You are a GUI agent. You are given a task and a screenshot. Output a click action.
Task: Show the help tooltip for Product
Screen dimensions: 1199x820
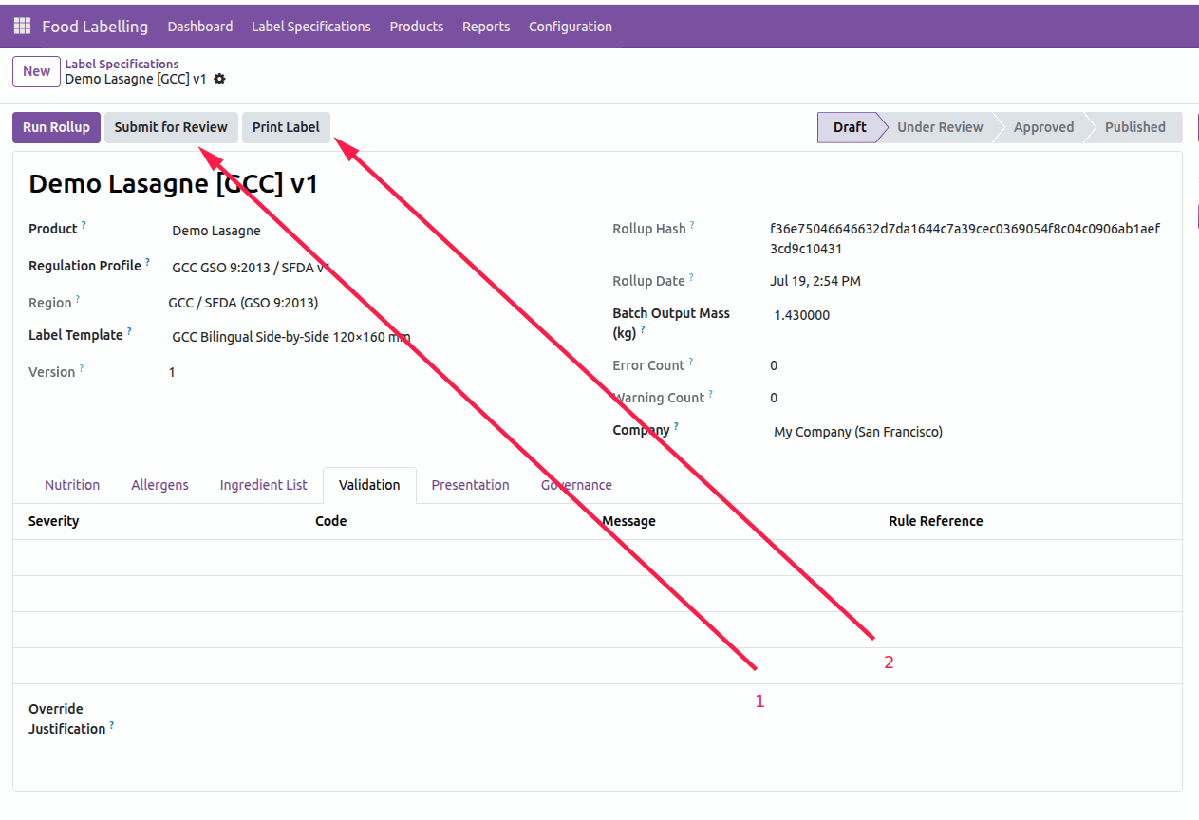coord(83,225)
